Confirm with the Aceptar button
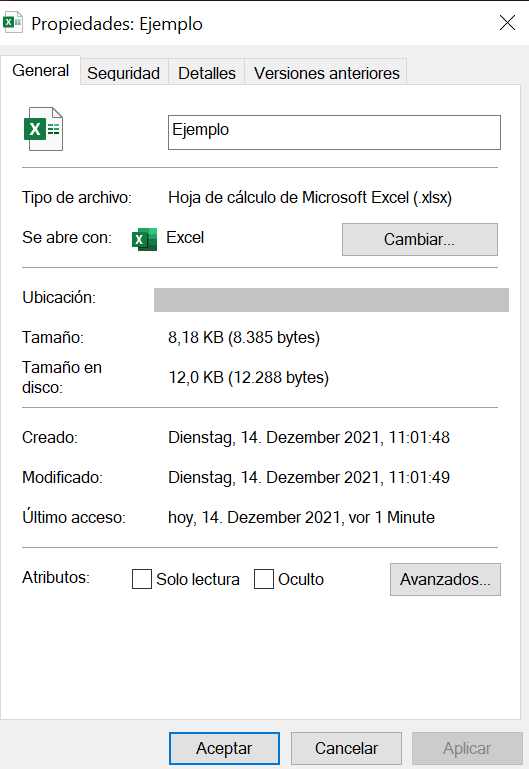Screen dimensions: 529x769 coord(225,748)
